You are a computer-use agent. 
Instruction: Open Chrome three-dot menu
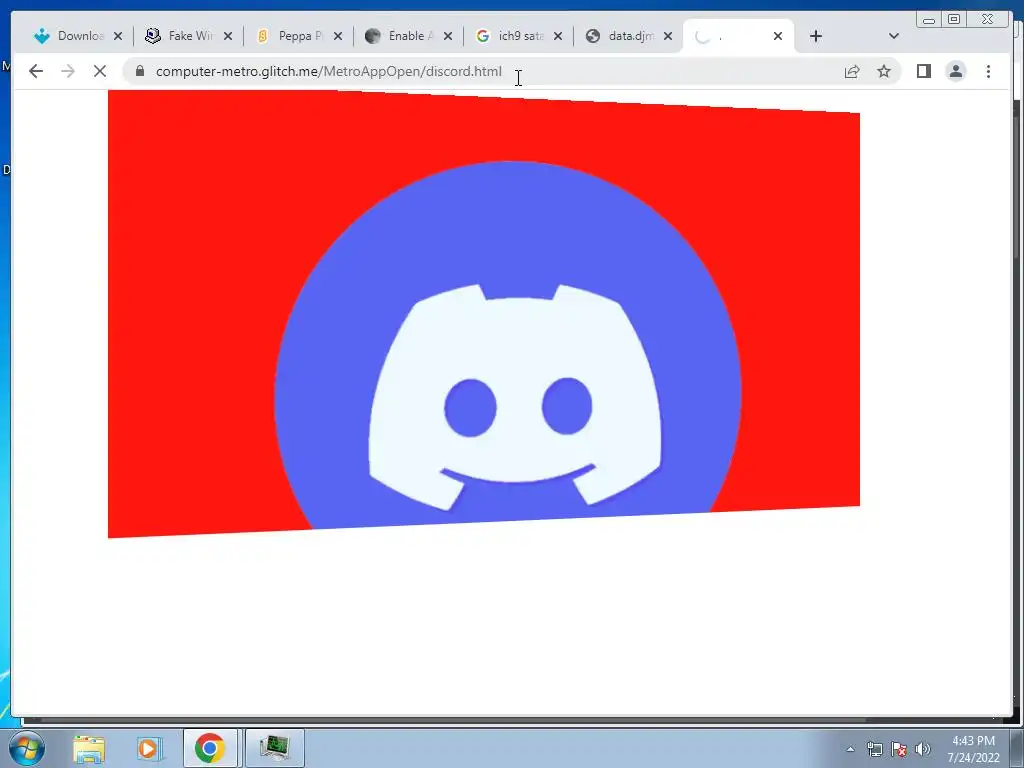coord(988,71)
